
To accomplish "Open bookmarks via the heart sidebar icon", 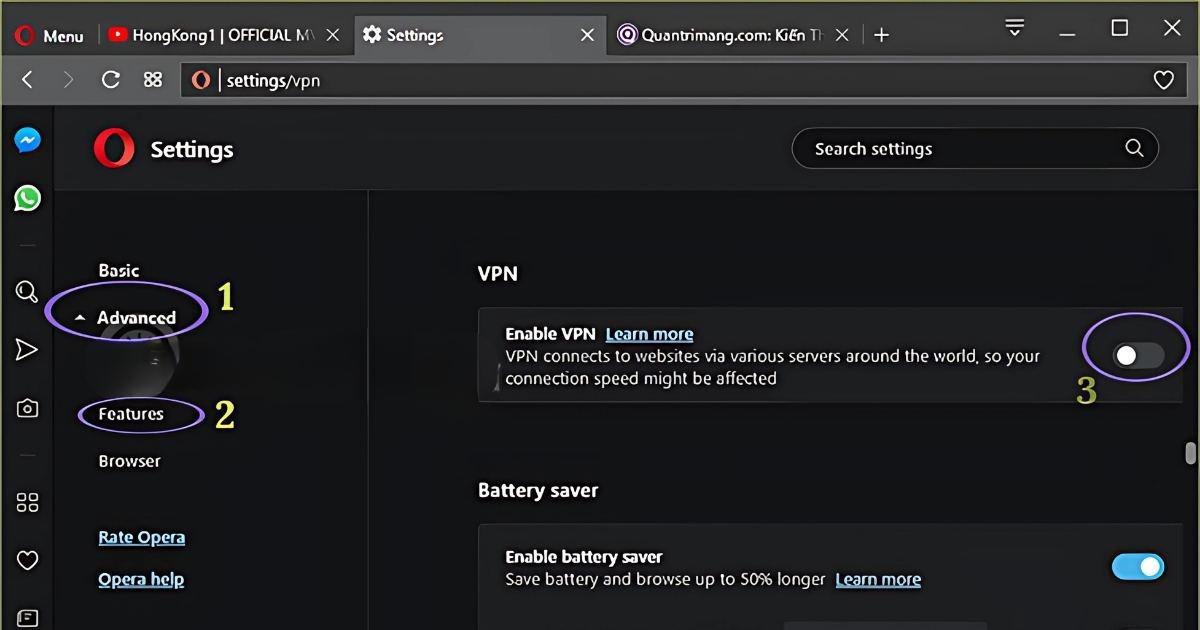I will [27, 560].
